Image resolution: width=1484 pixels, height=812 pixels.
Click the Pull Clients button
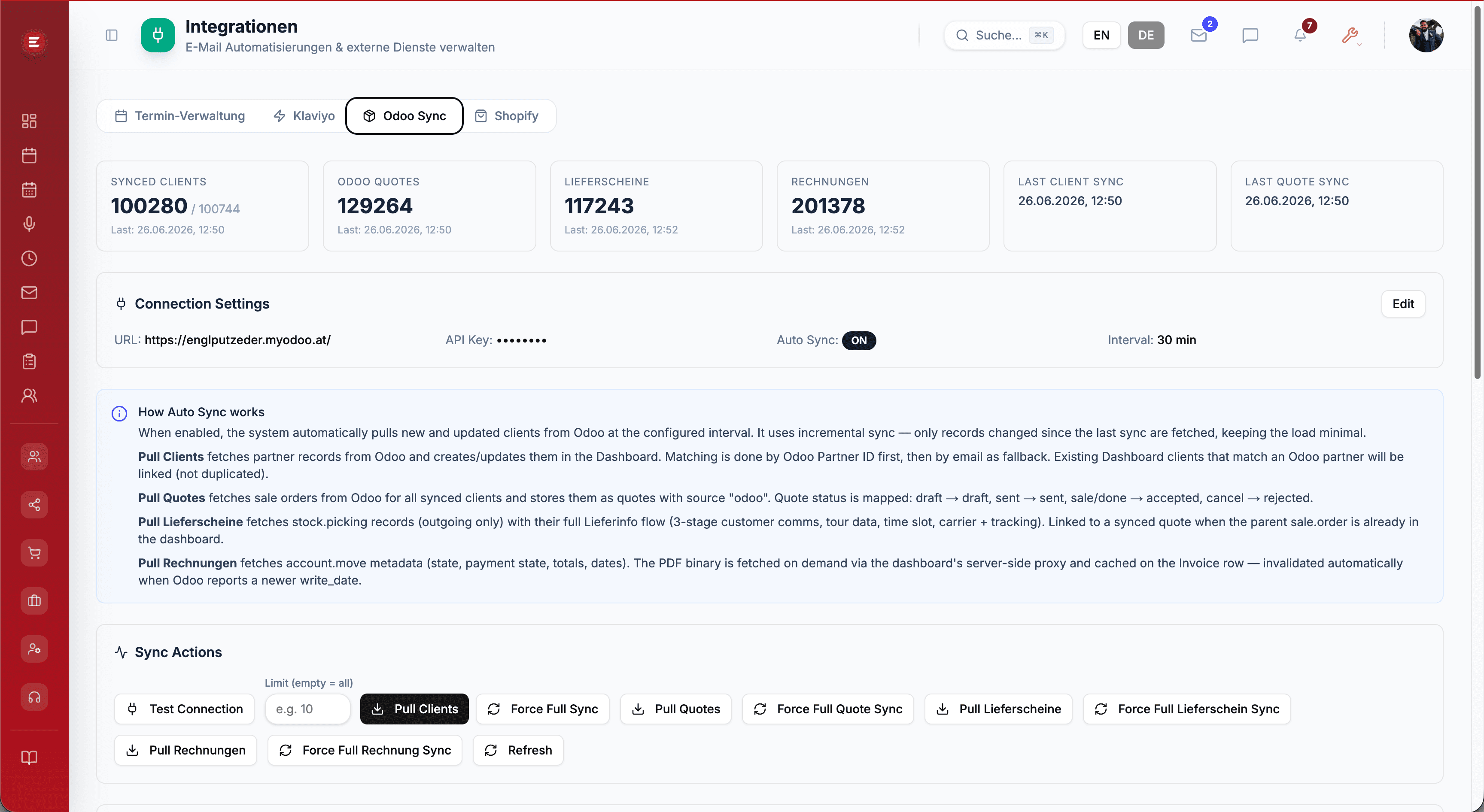[x=414, y=709]
